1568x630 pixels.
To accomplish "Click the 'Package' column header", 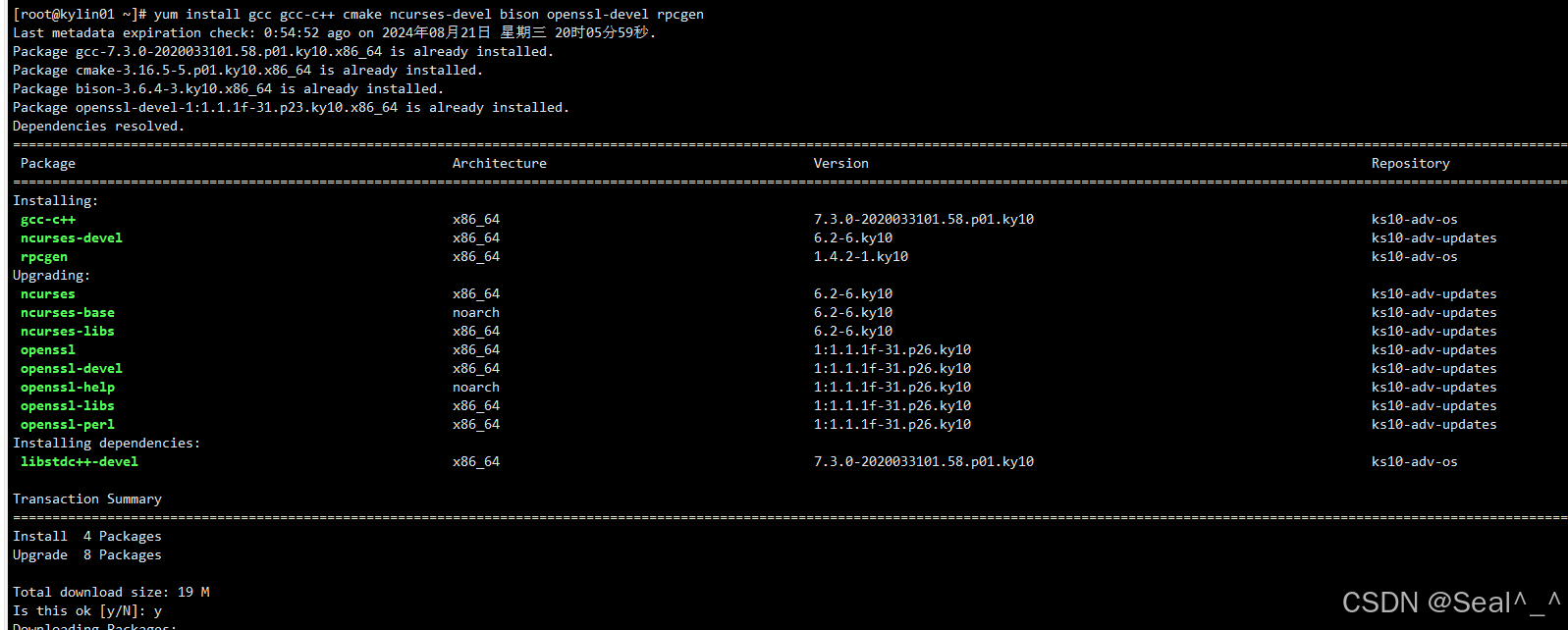I will 48,164.
